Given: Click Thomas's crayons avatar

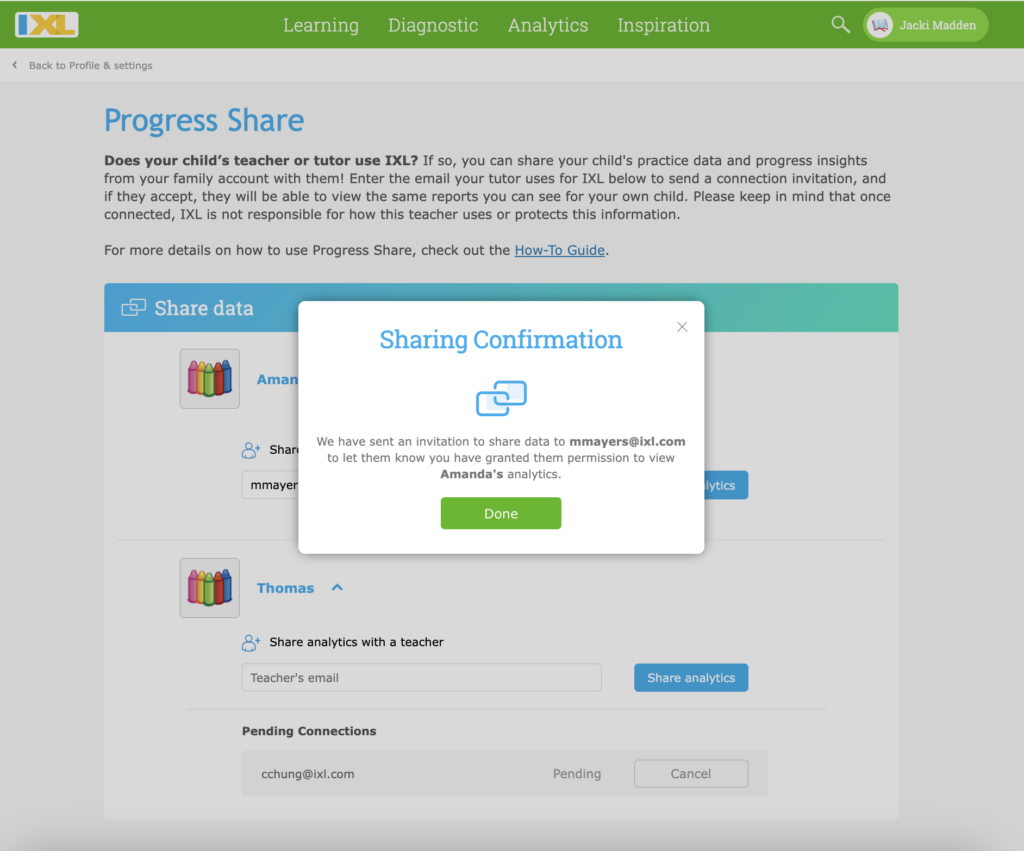Looking at the screenshot, I should click(210, 588).
